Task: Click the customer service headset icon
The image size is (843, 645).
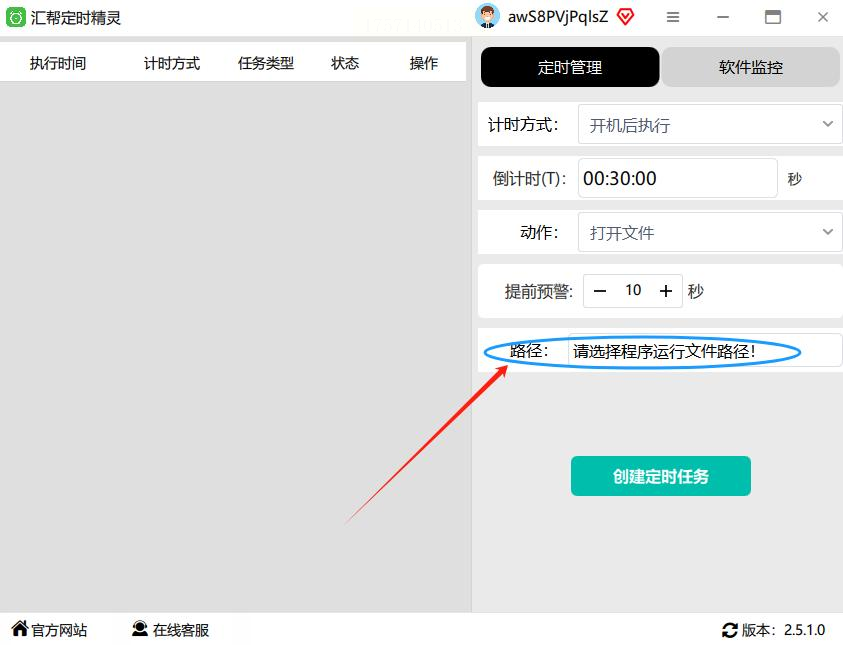Action: coord(140,628)
